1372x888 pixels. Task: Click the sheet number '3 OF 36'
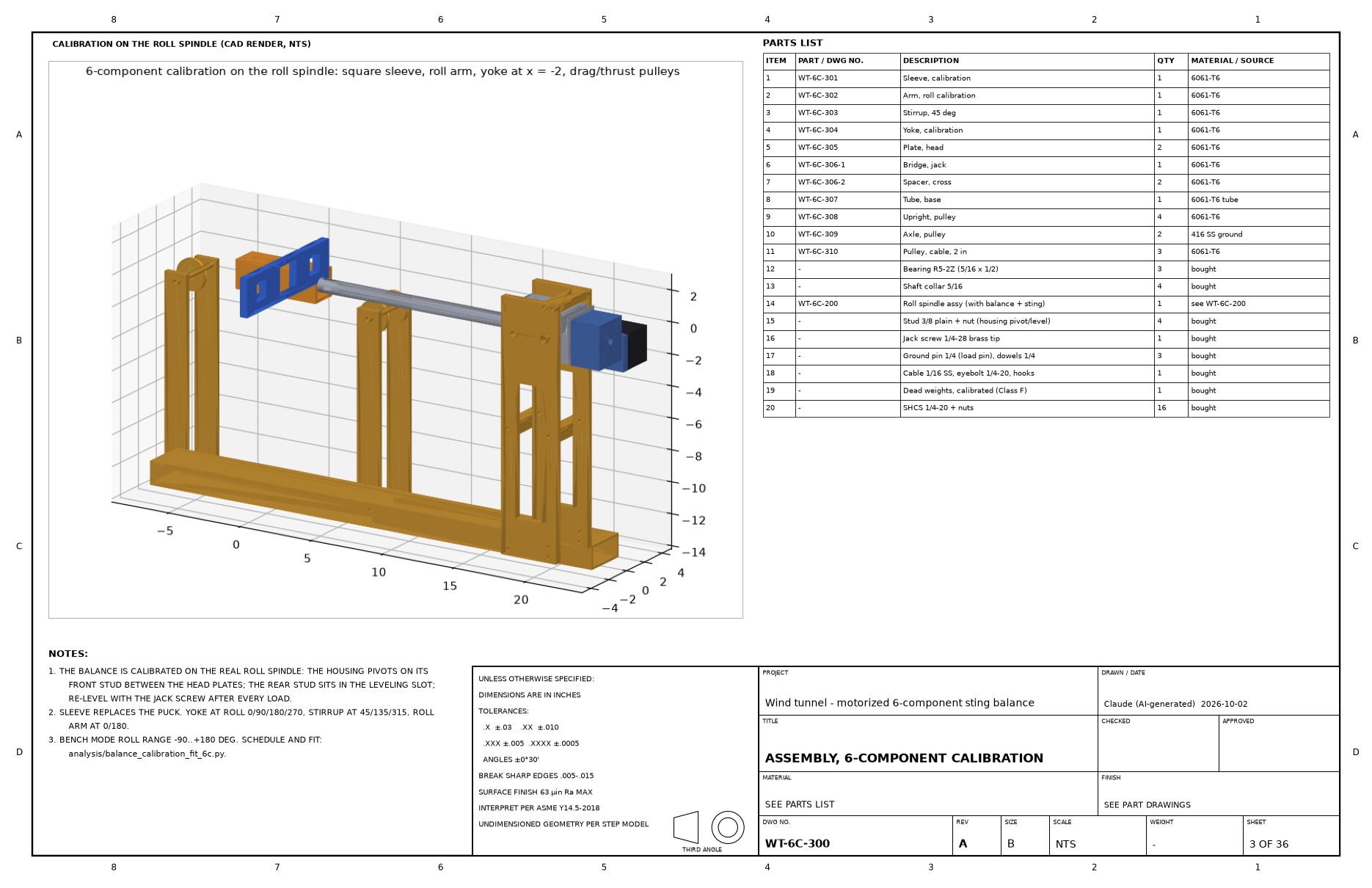[x=1269, y=845]
